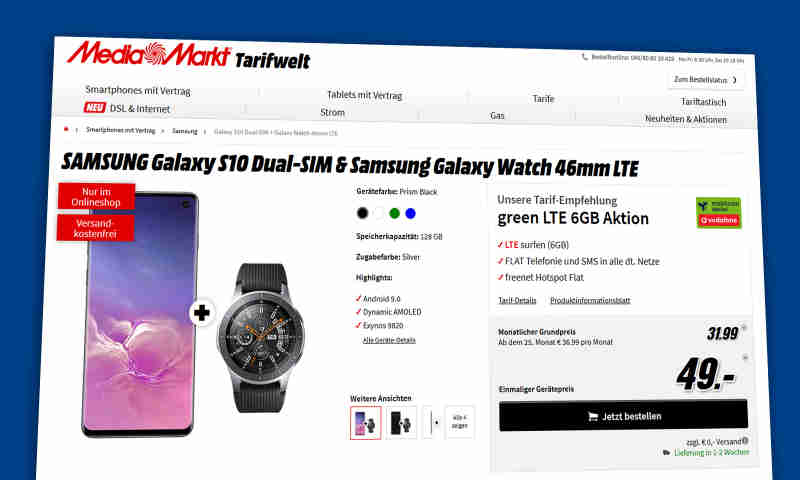Viewport: 800px width, 480px height.
Task: Click the MediaMarkt Tarifwelt logo
Action: pyautogui.click(x=188, y=56)
